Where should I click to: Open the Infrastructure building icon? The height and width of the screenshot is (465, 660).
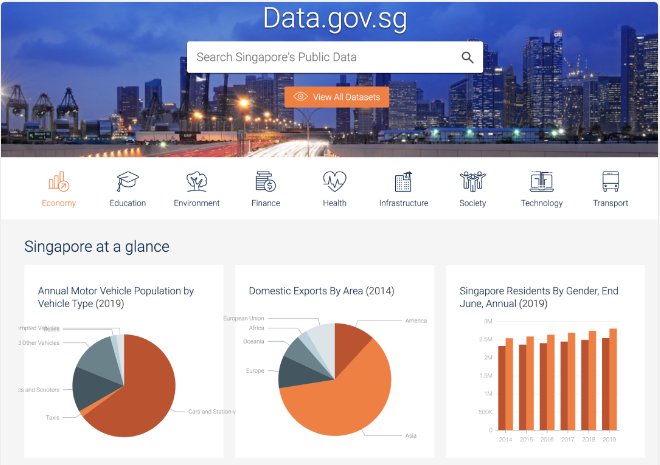403,181
